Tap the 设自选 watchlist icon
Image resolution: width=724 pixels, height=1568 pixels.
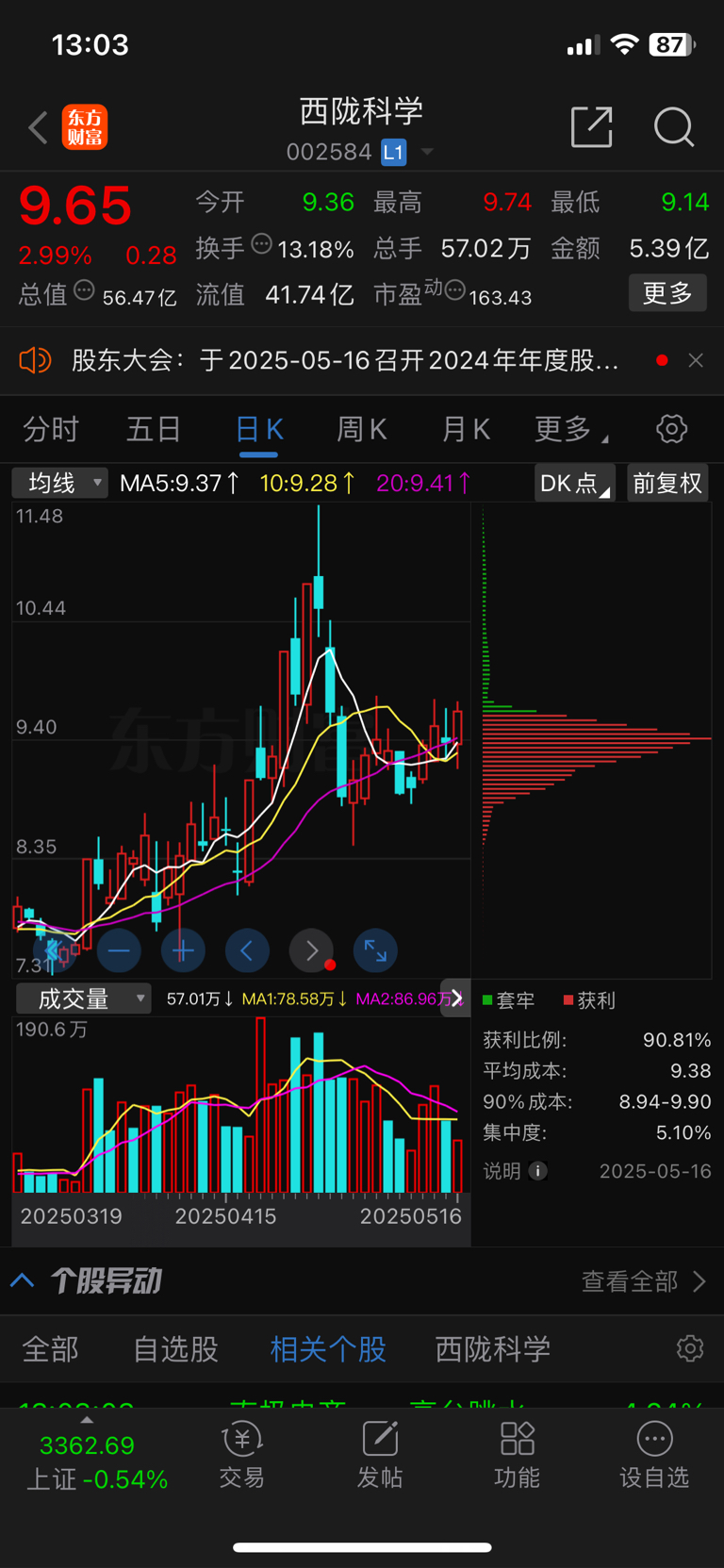654,1456
